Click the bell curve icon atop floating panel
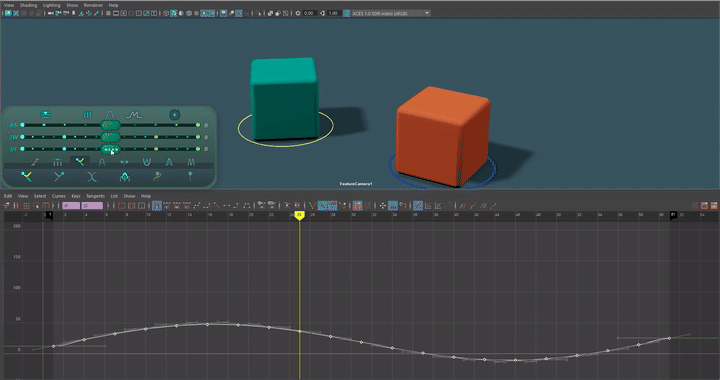Image resolution: width=720 pixels, height=380 pixels. (109, 114)
